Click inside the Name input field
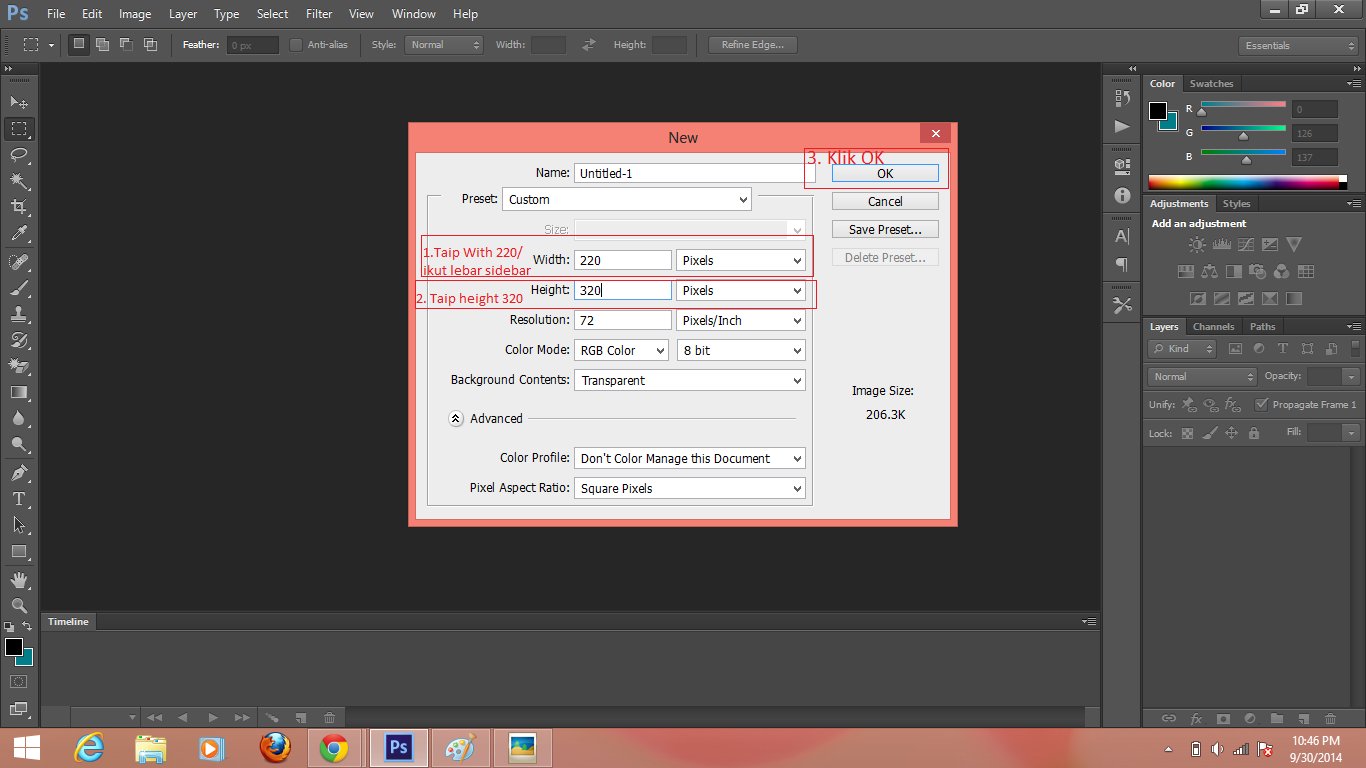Image resolution: width=1366 pixels, height=768 pixels. [x=688, y=172]
